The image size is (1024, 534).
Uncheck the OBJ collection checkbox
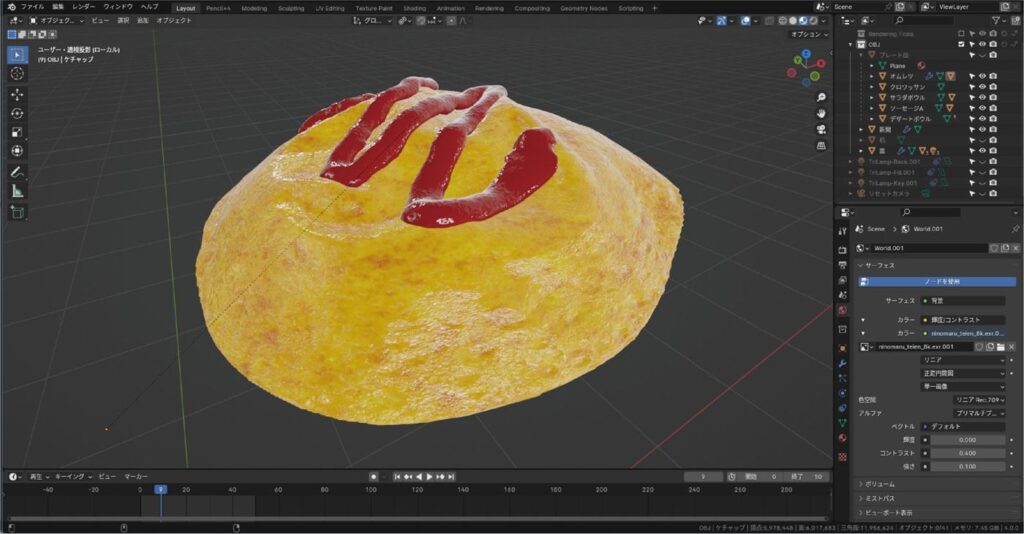click(961, 44)
